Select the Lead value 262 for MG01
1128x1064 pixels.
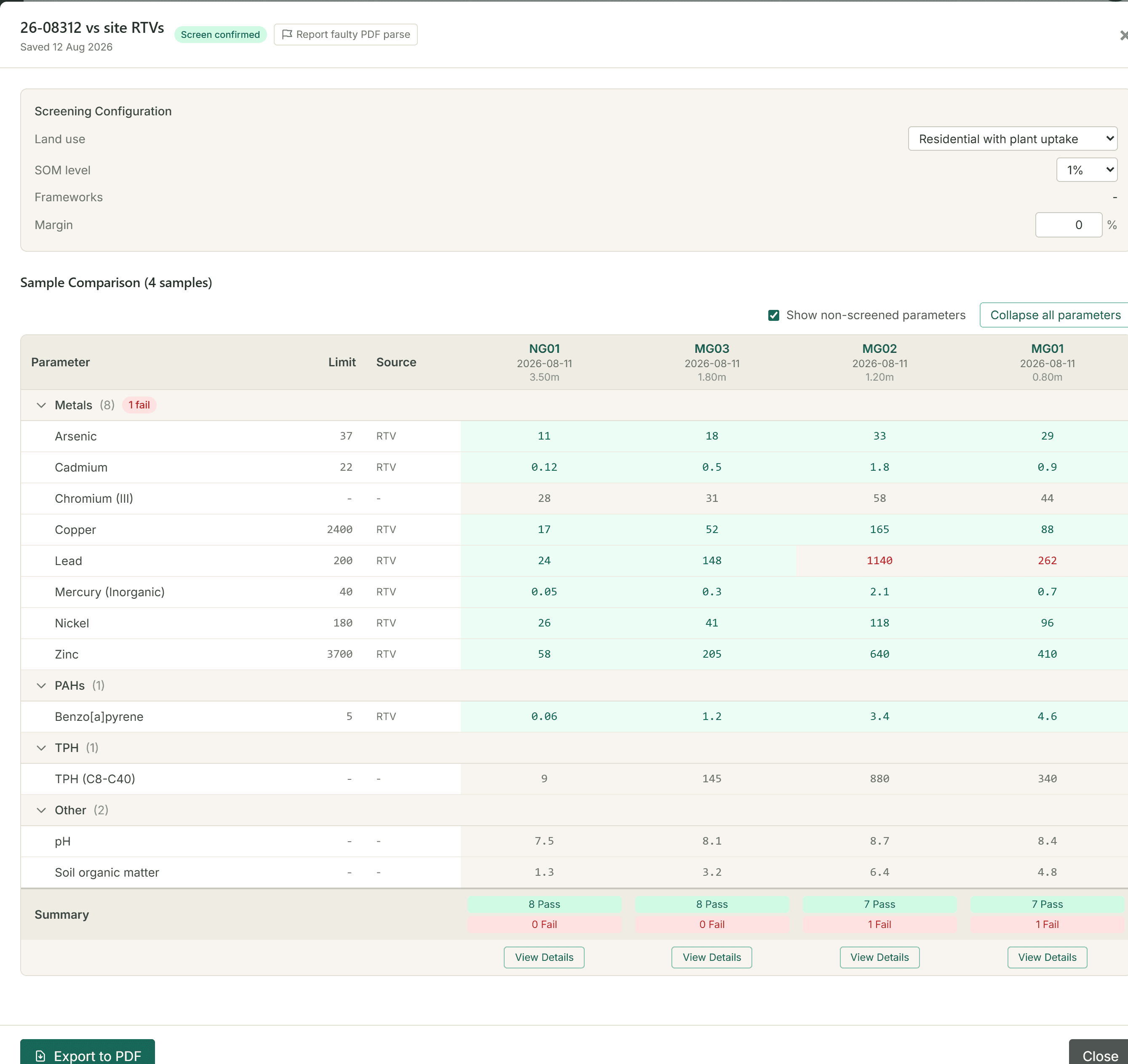click(1047, 561)
